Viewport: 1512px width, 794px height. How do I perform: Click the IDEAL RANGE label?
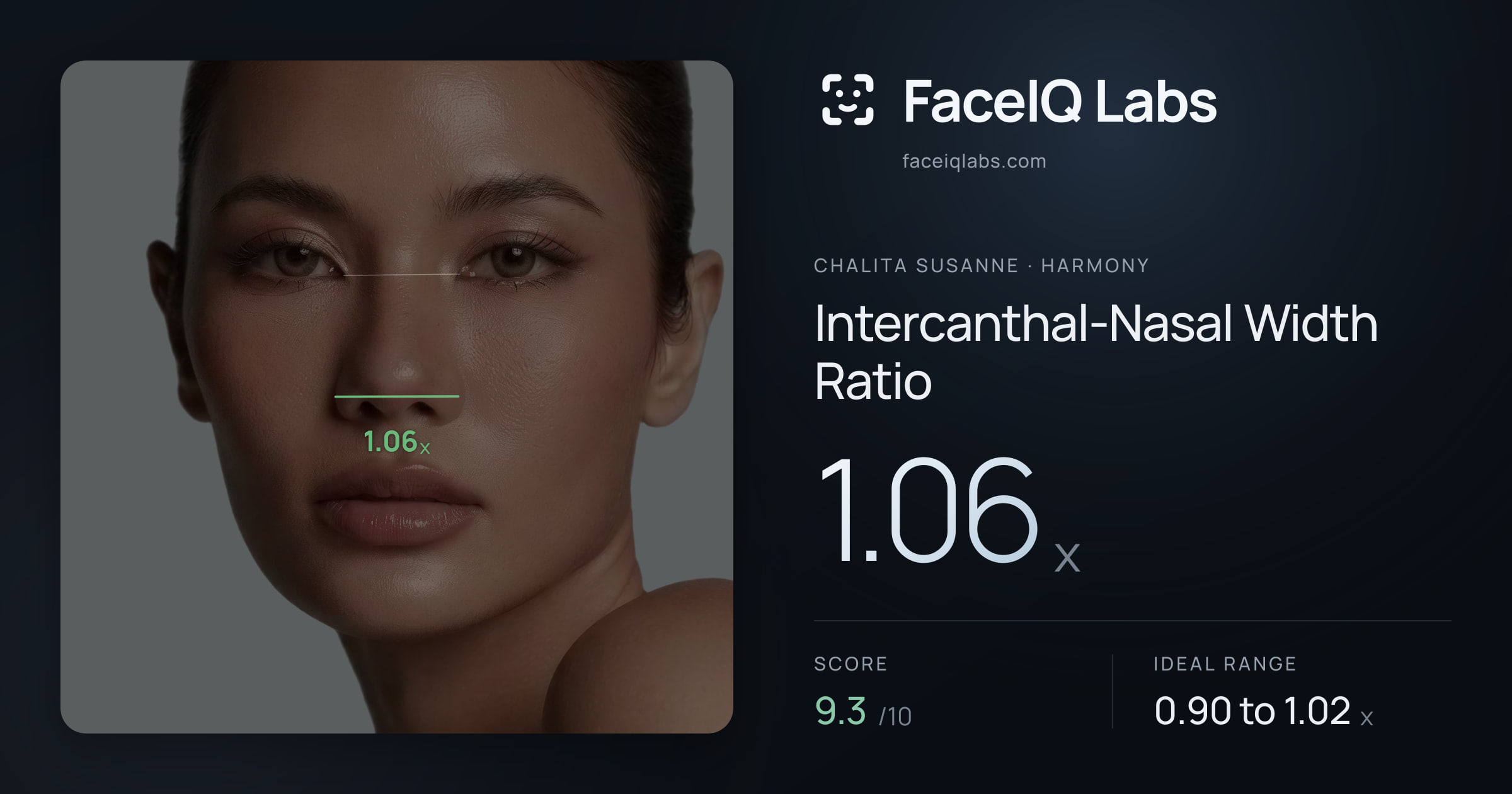1225,664
